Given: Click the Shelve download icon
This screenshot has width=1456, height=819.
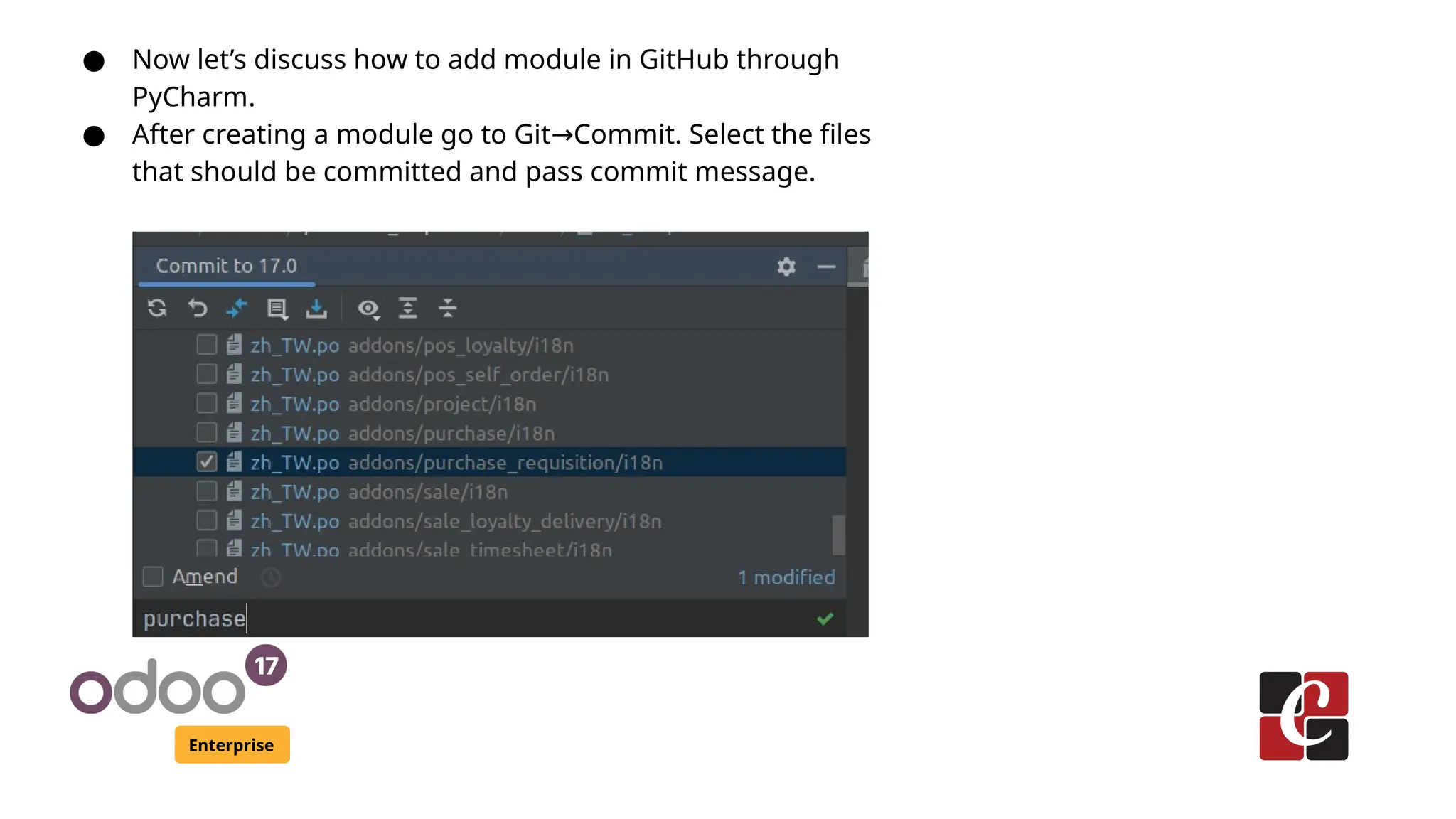Looking at the screenshot, I should [x=316, y=309].
